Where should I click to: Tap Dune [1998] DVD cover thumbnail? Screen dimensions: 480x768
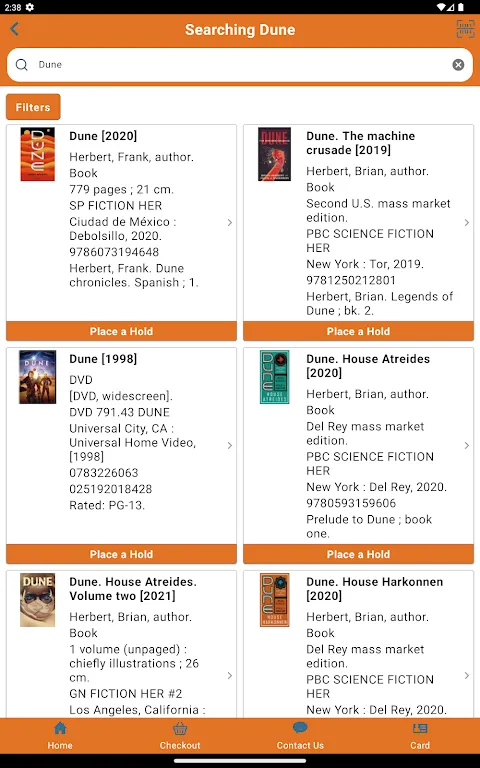[37, 377]
